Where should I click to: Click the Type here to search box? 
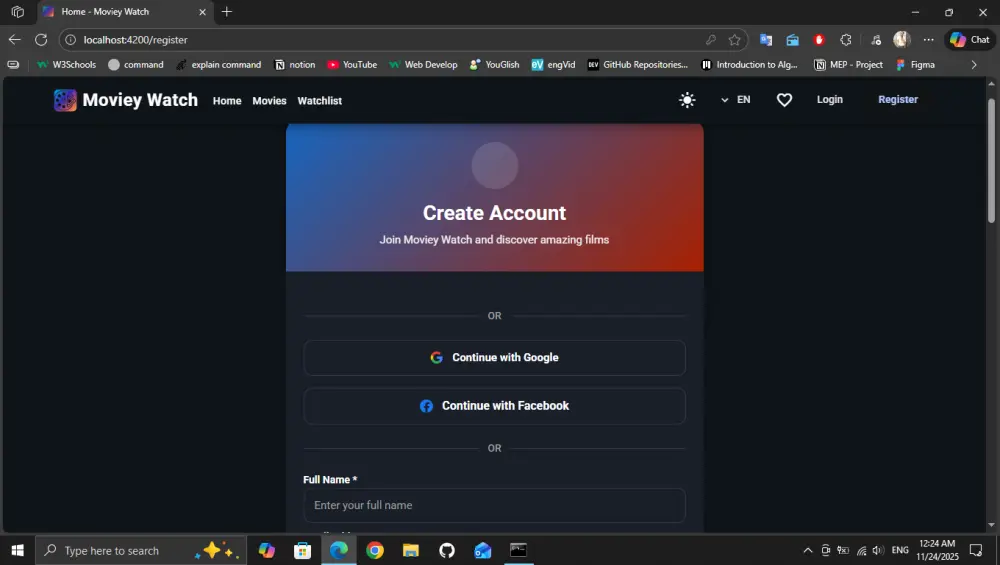coord(141,550)
